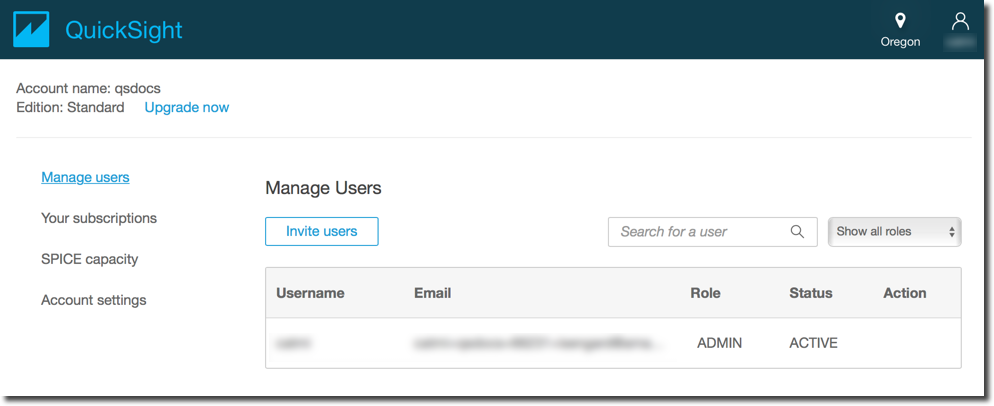Click the Email column header

[432, 293]
